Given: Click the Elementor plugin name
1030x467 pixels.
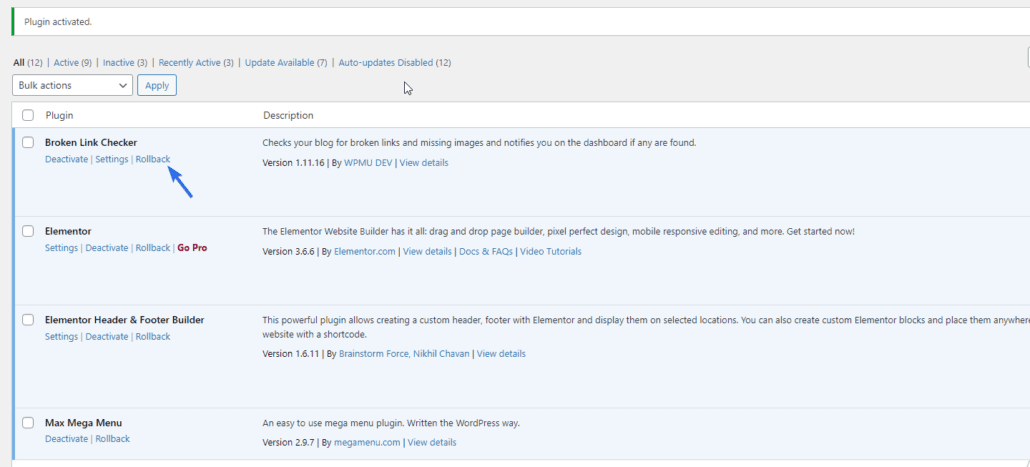Looking at the screenshot, I should [x=68, y=231].
